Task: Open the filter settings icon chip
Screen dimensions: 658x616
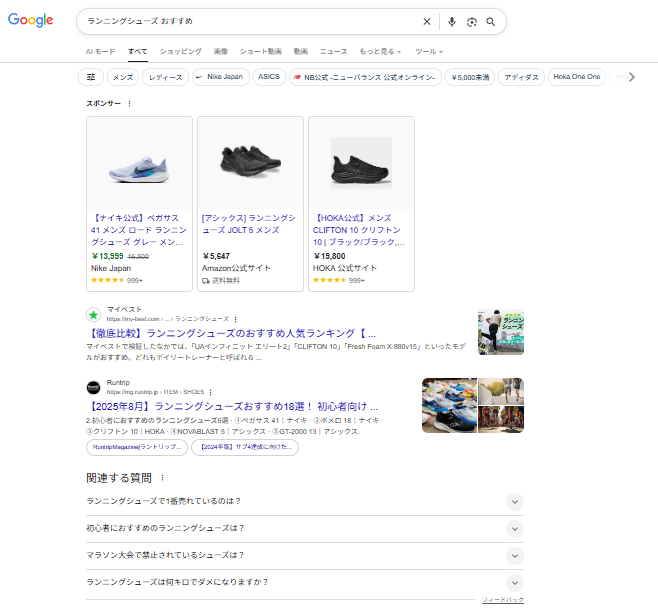Action: point(91,76)
